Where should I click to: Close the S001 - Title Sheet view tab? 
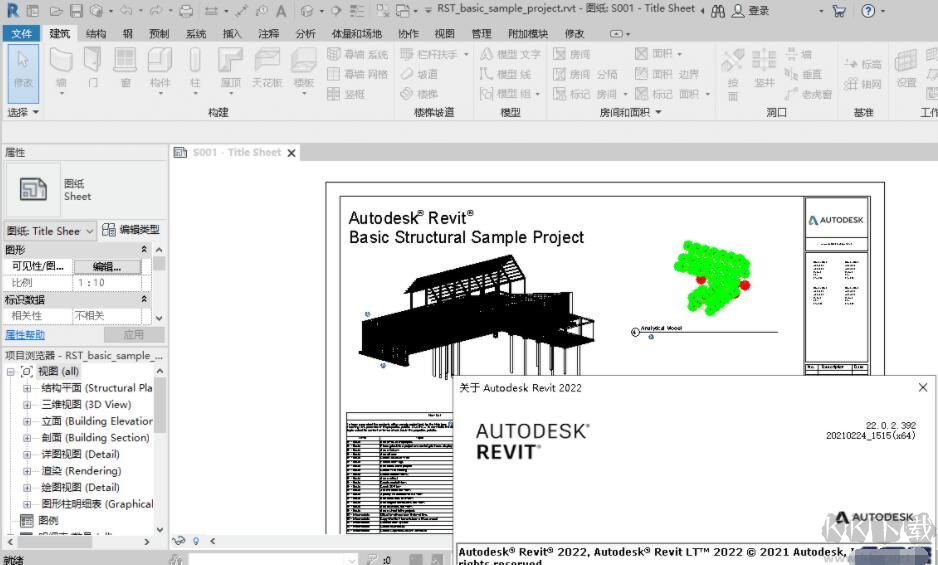pyautogui.click(x=292, y=153)
